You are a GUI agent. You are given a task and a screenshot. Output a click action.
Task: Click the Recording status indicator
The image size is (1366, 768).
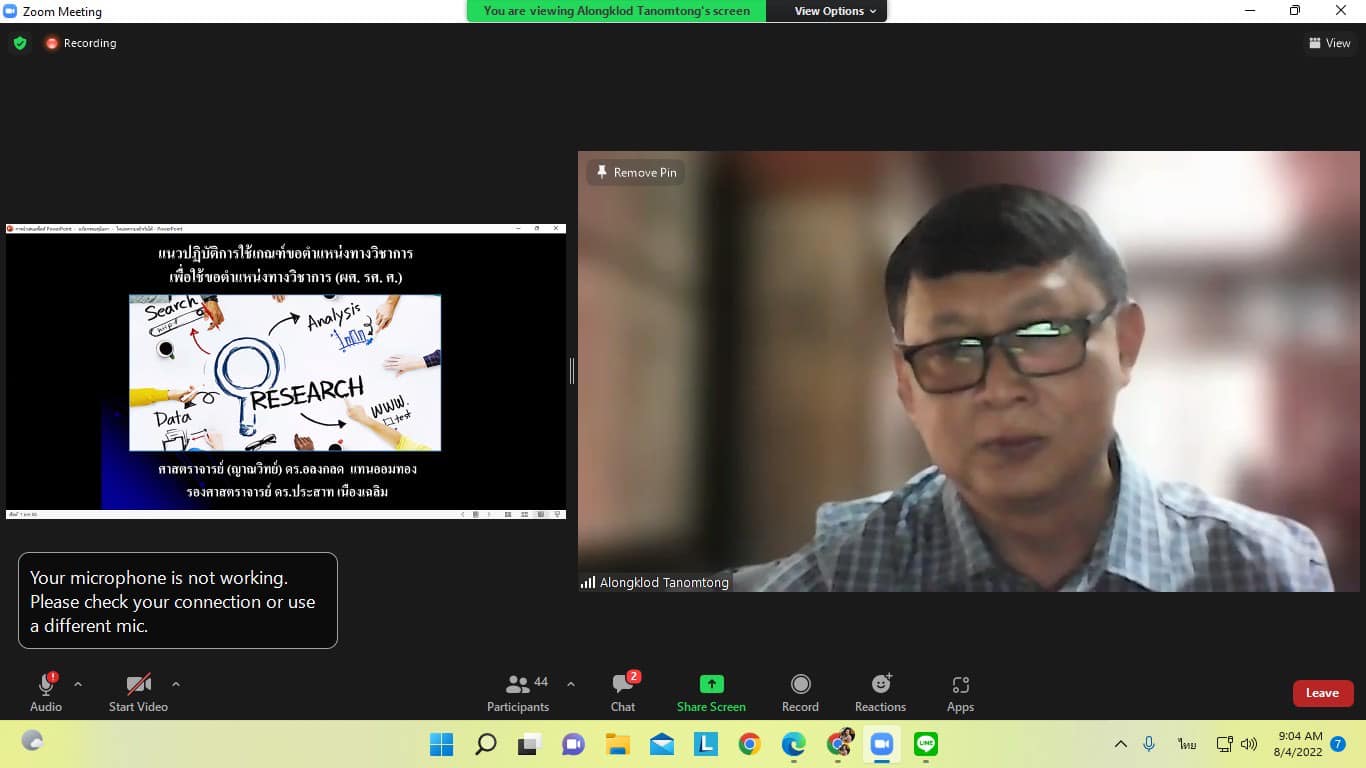coord(80,43)
